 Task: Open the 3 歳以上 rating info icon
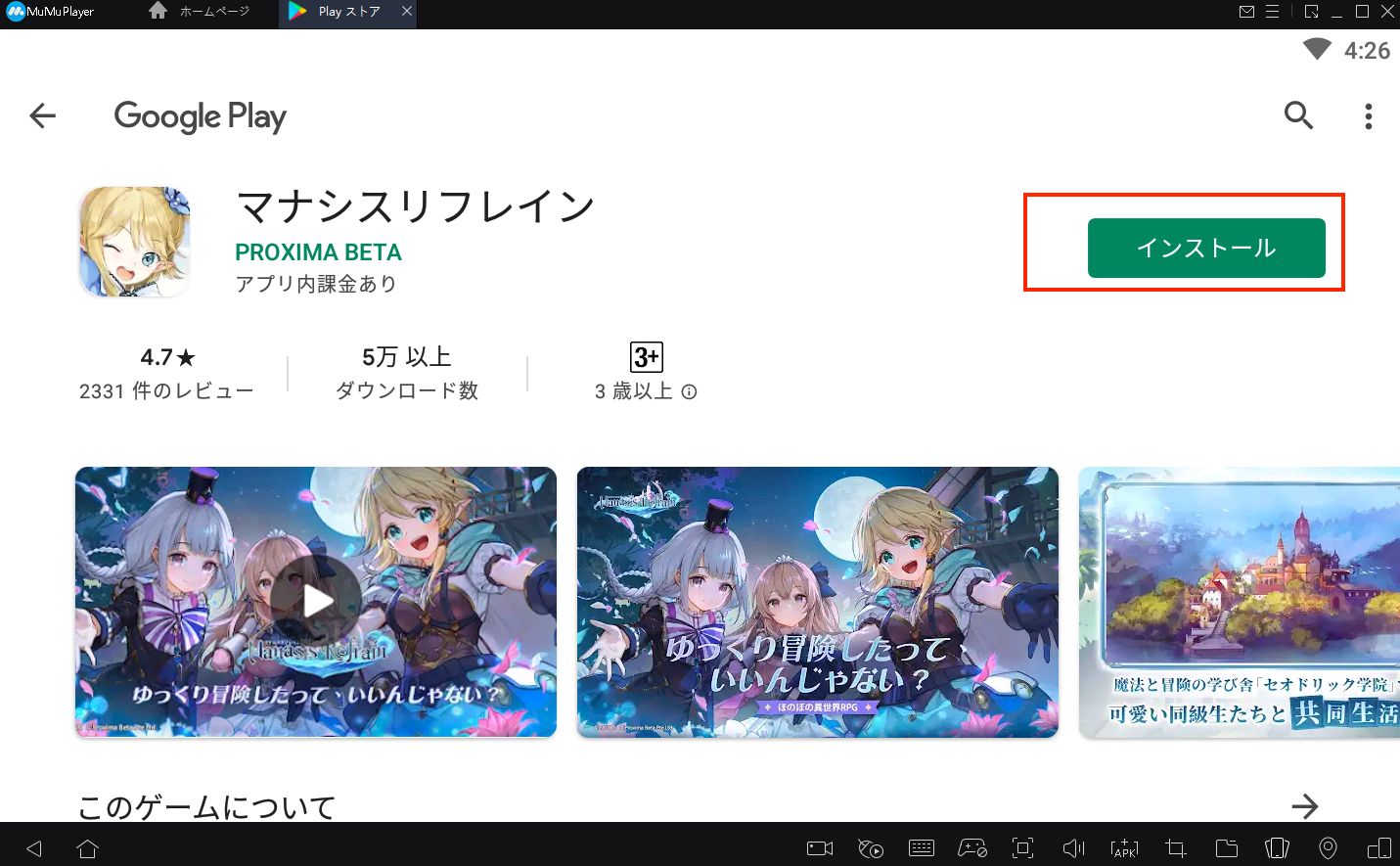click(x=689, y=391)
